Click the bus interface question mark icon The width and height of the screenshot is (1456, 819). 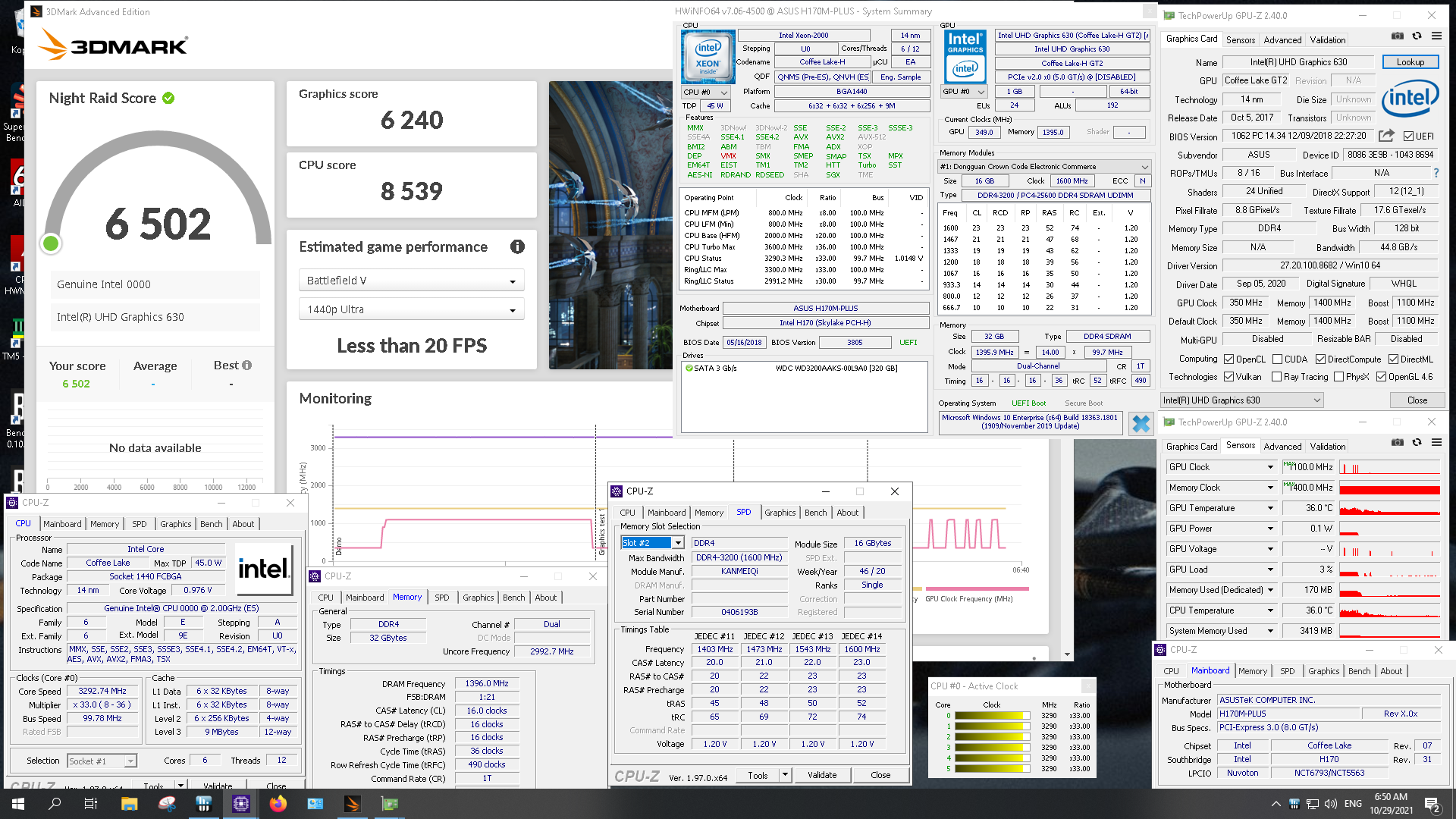(1436, 173)
